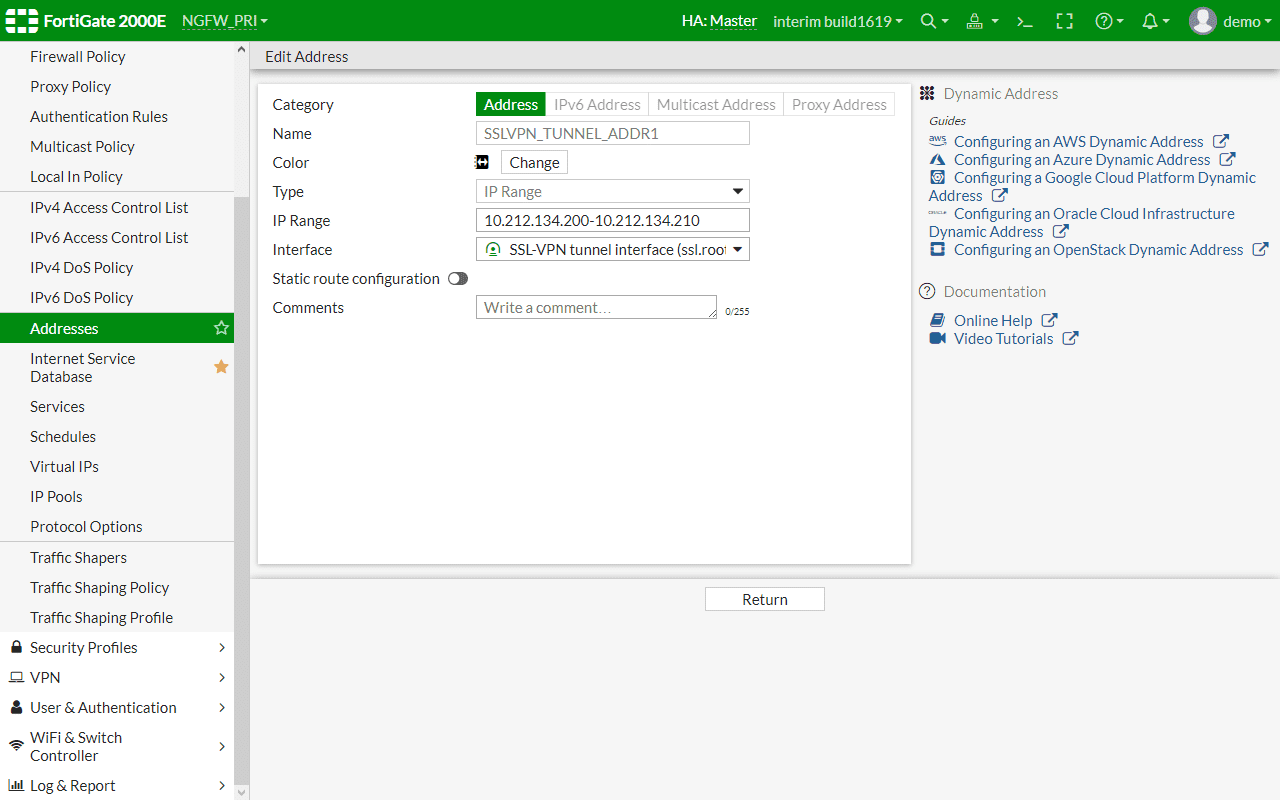1280x800 pixels.
Task: Expand User & Authentication menu
Action: 221,707
